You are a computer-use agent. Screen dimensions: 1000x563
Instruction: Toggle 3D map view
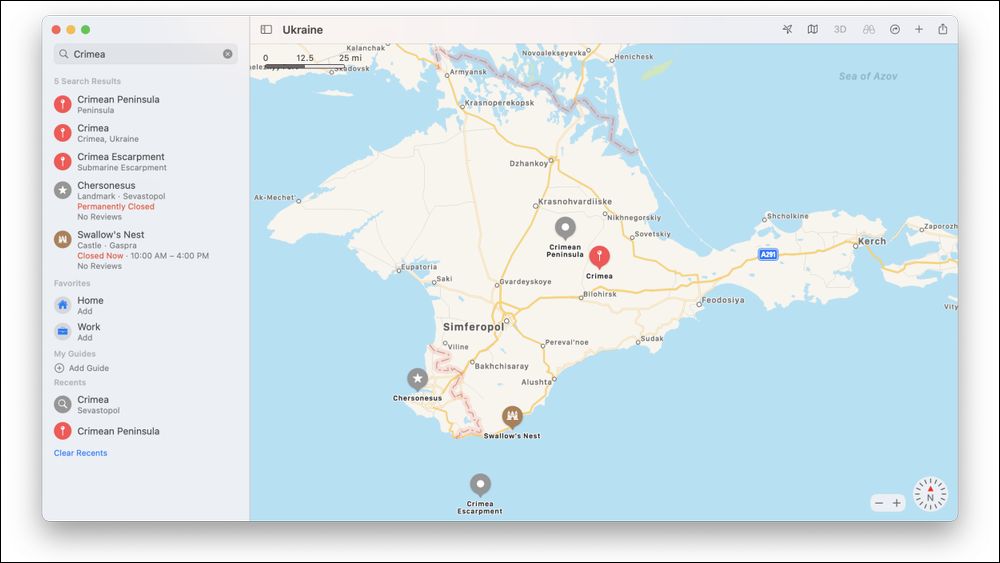click(840, 29)
